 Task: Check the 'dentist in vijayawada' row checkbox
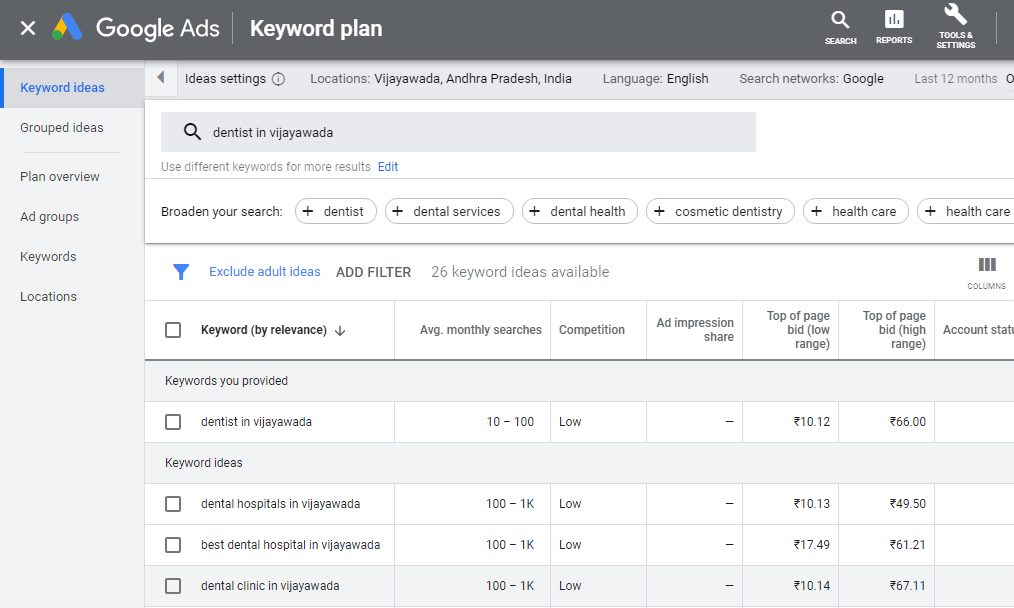point(173,422)
